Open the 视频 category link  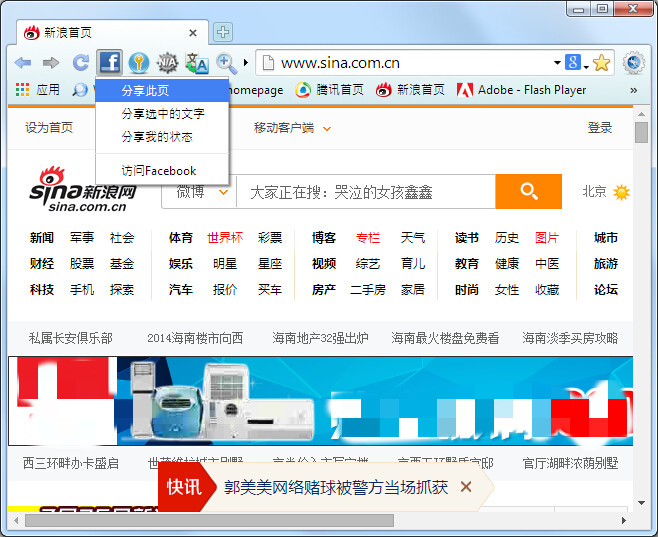coord(324,264)
